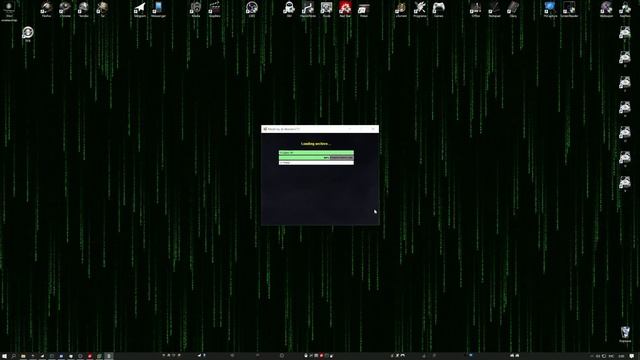The height and width of the screenshot is (360, 640).
Task: Close the loading archive dialog window
Action: coord(373,129)
